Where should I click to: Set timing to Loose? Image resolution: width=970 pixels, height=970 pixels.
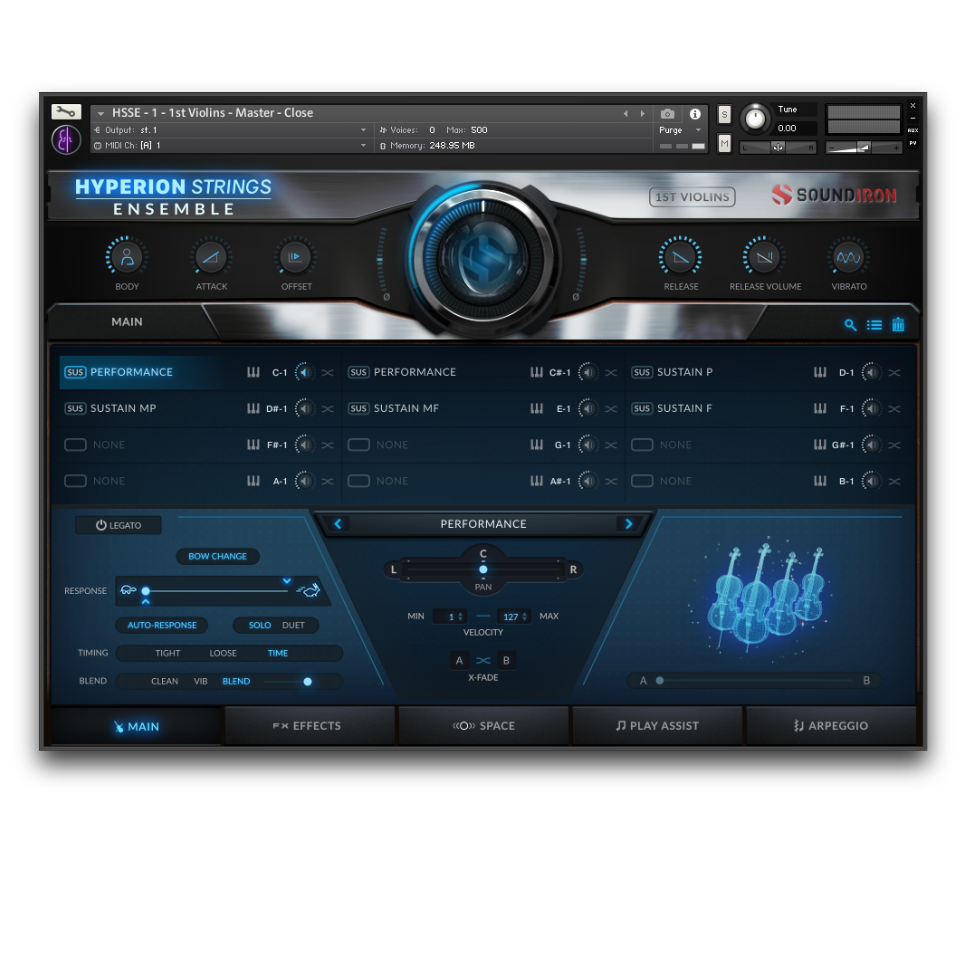223,653
